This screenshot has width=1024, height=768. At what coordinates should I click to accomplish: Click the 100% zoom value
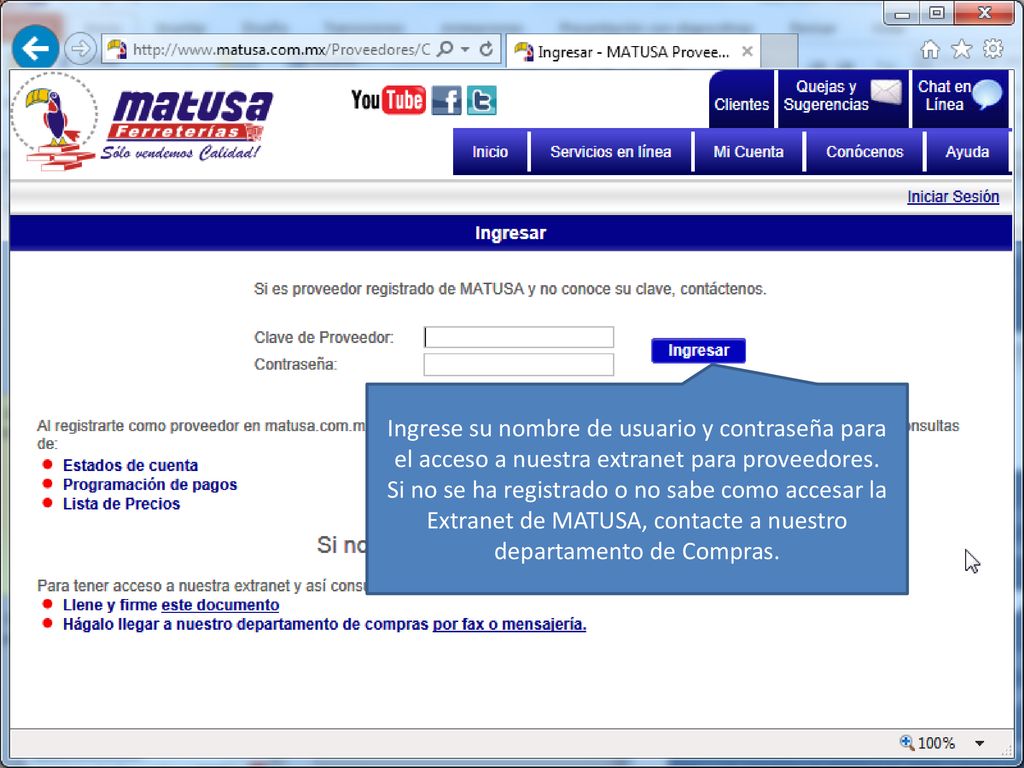pyautogui.click(x=936, y=743)
